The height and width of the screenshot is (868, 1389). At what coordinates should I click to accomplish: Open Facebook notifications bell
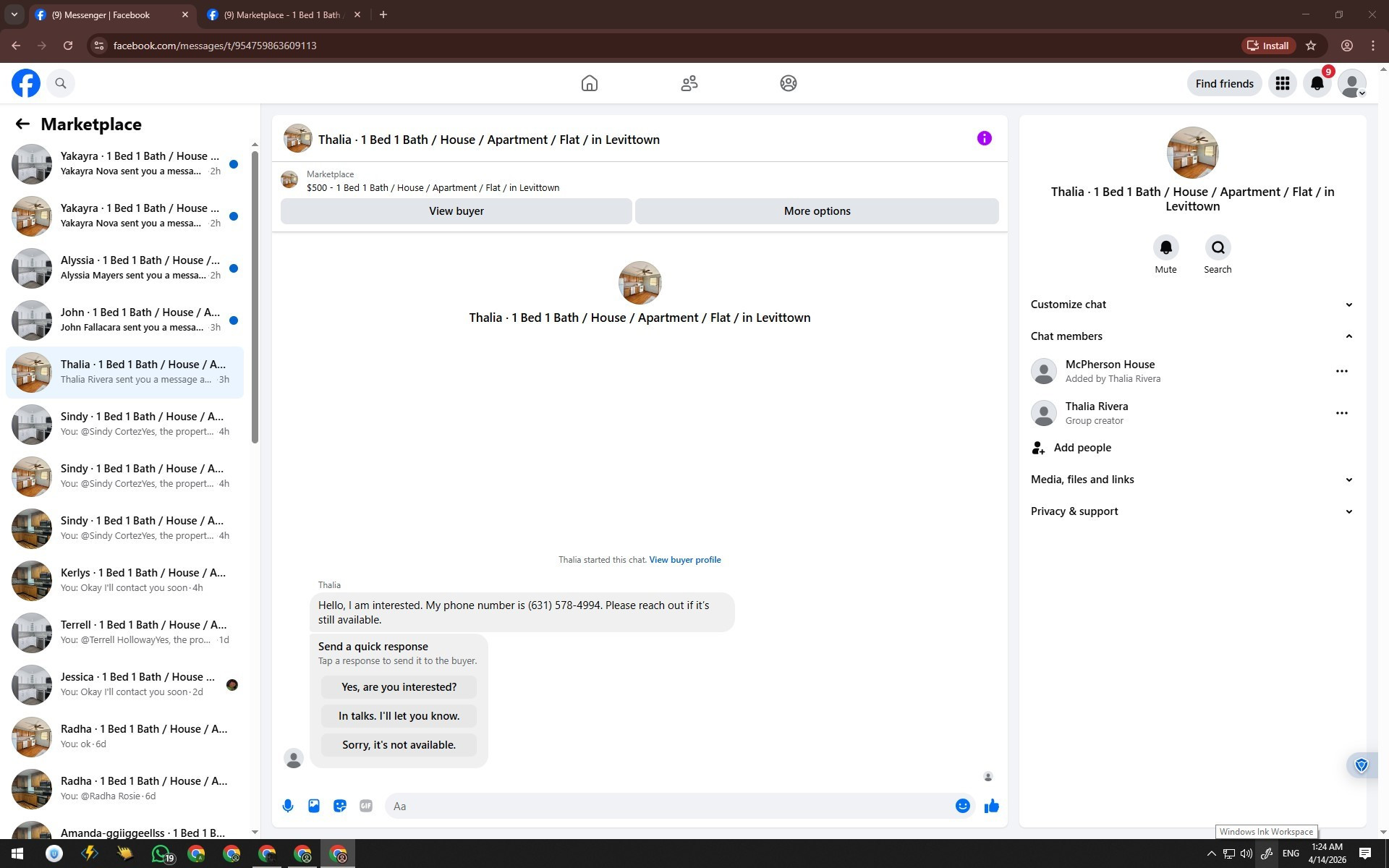coord(1317,83)
